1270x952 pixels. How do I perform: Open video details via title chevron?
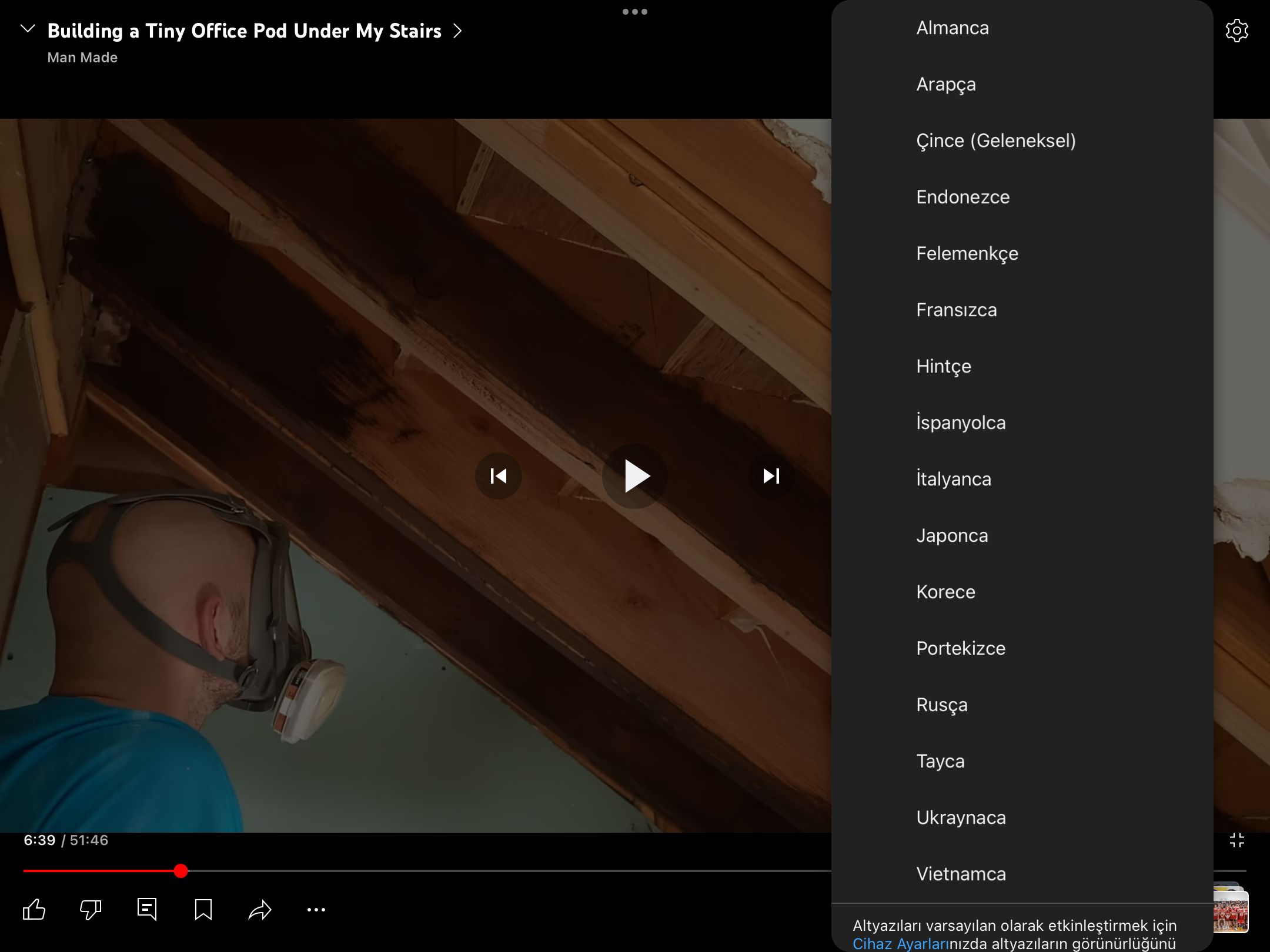point(458,31)
